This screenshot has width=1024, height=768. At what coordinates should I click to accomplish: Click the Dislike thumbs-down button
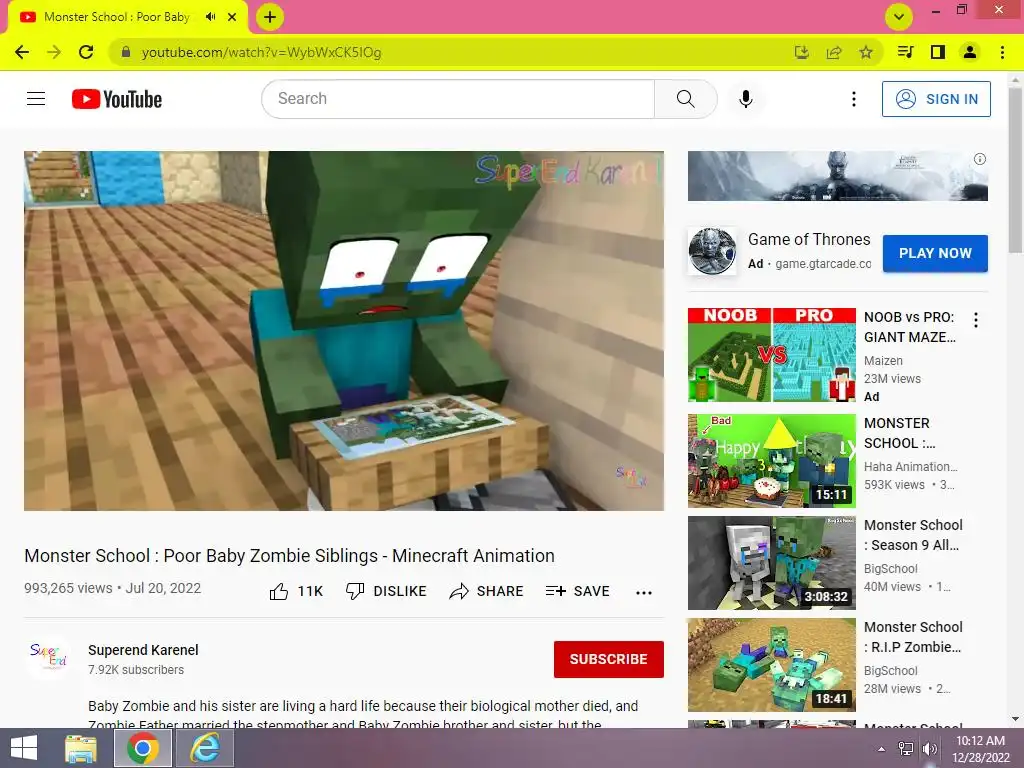click(x=386, y=592)
